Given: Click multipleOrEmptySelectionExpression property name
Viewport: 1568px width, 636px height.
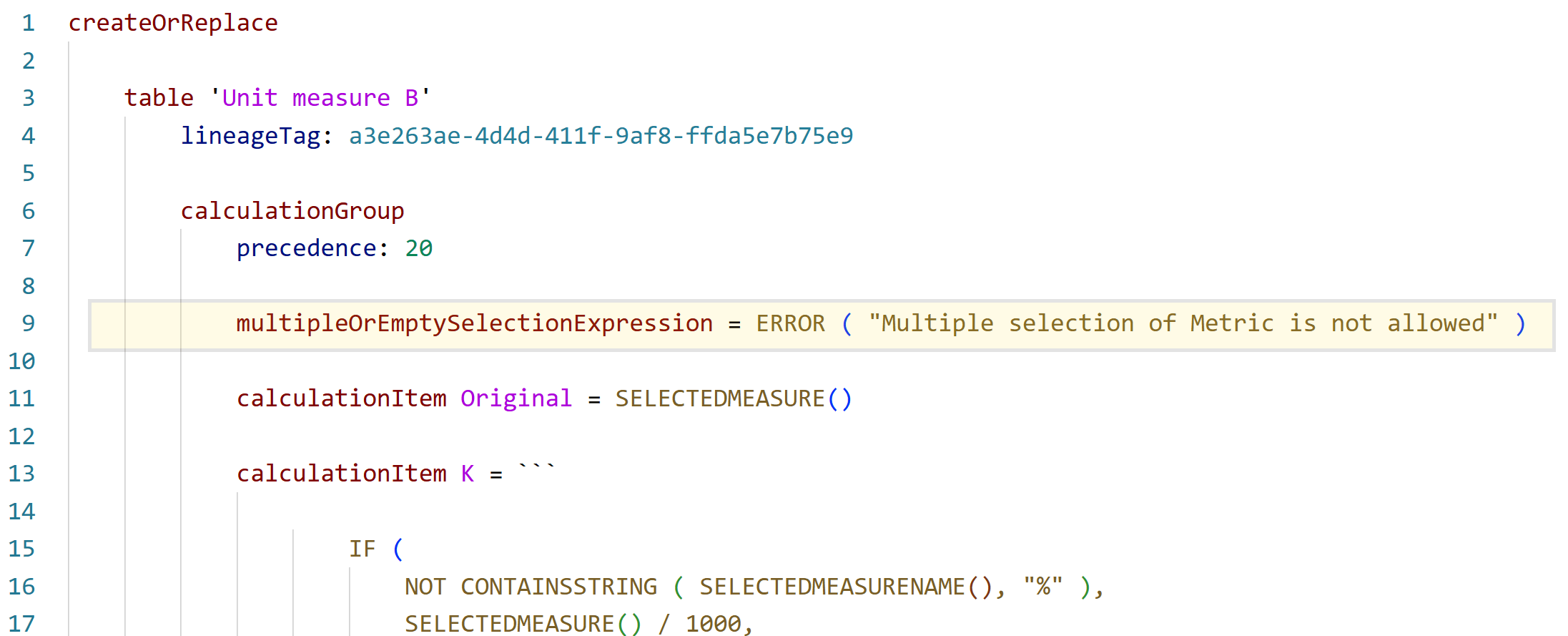Looking at the screenshot, I should (475, 323).
